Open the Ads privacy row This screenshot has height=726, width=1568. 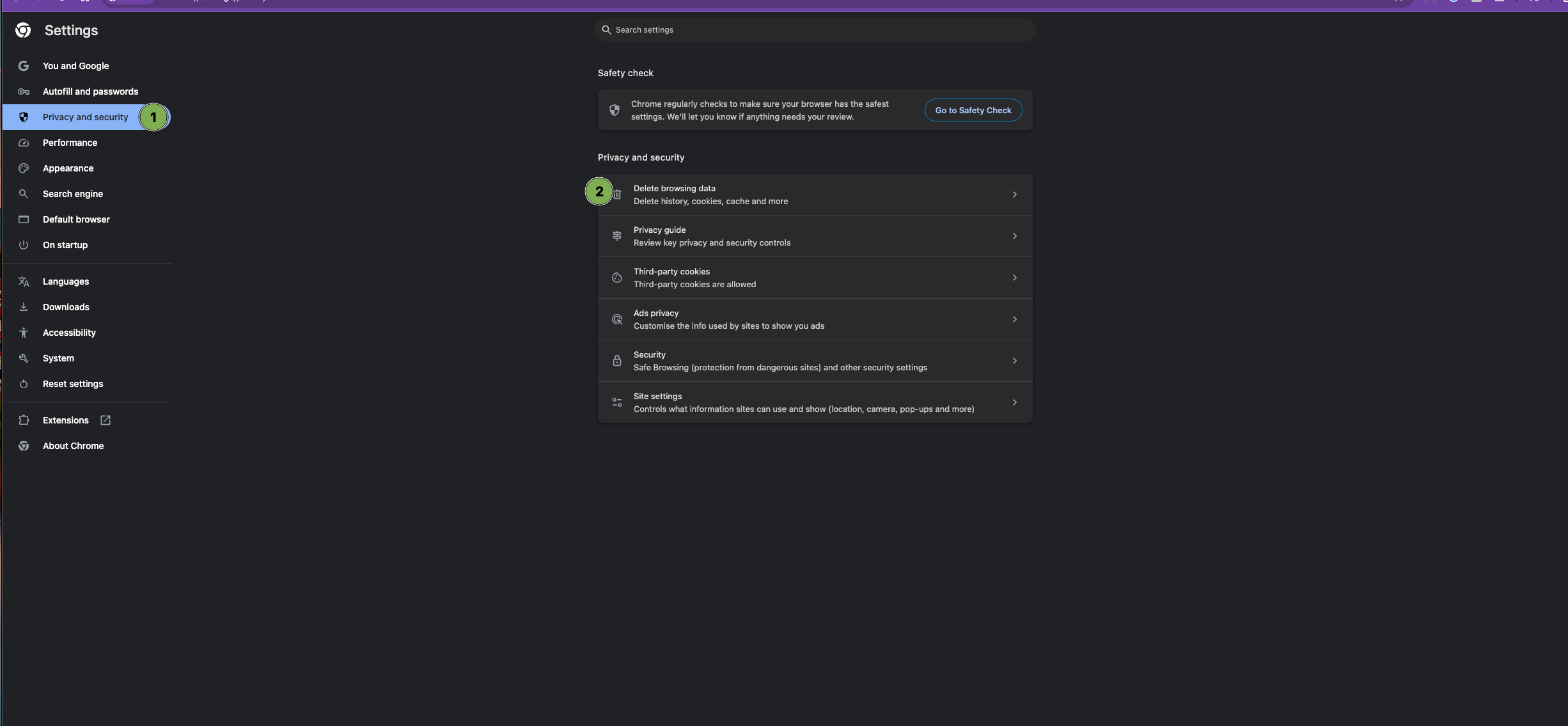pos(815,319)
